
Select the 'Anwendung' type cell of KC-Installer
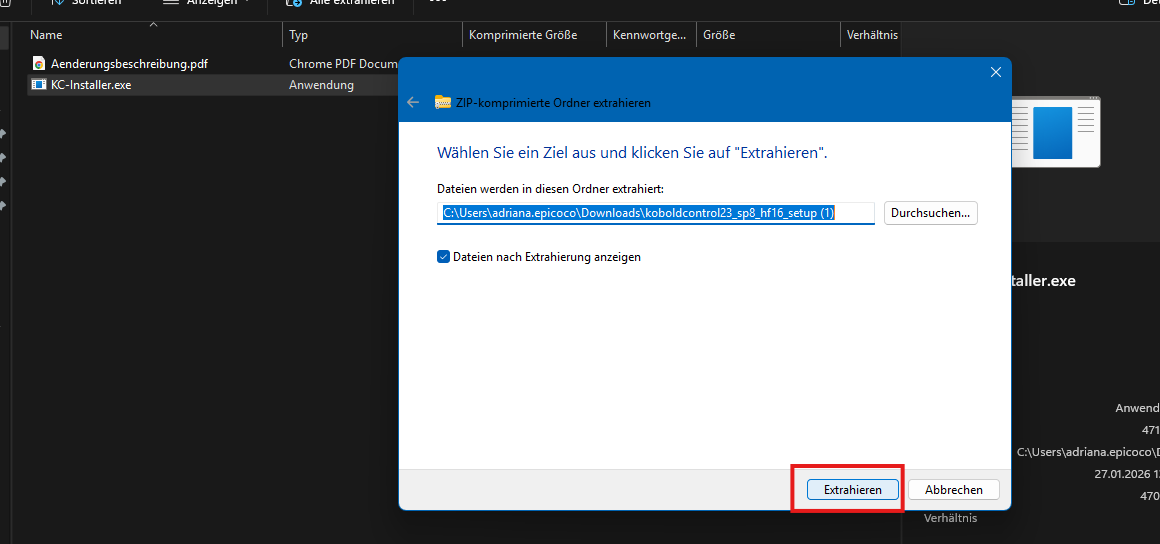[x=322, y=85]
